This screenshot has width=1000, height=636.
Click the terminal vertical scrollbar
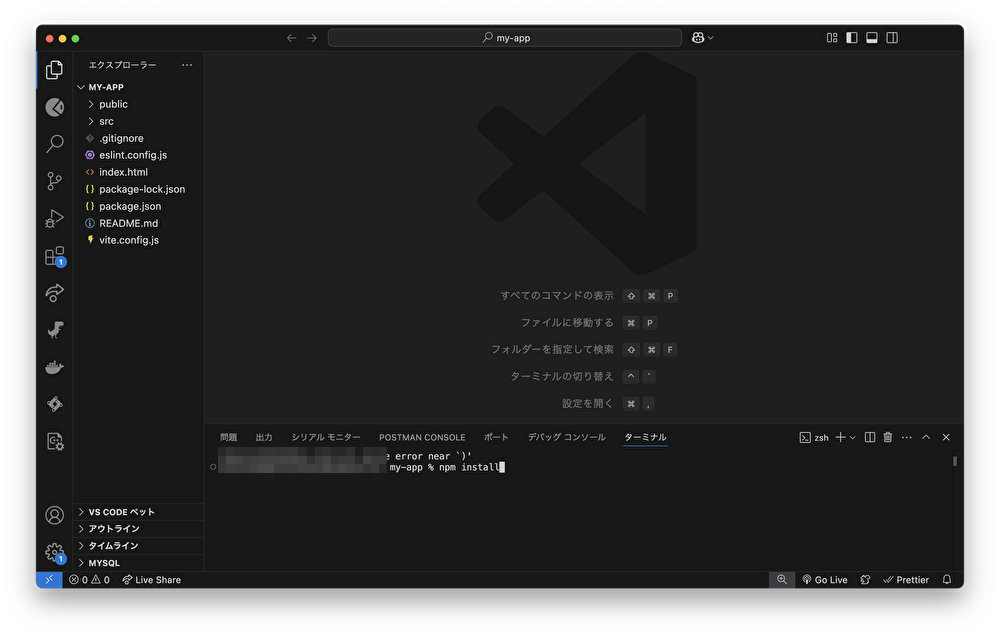(955, 462)
